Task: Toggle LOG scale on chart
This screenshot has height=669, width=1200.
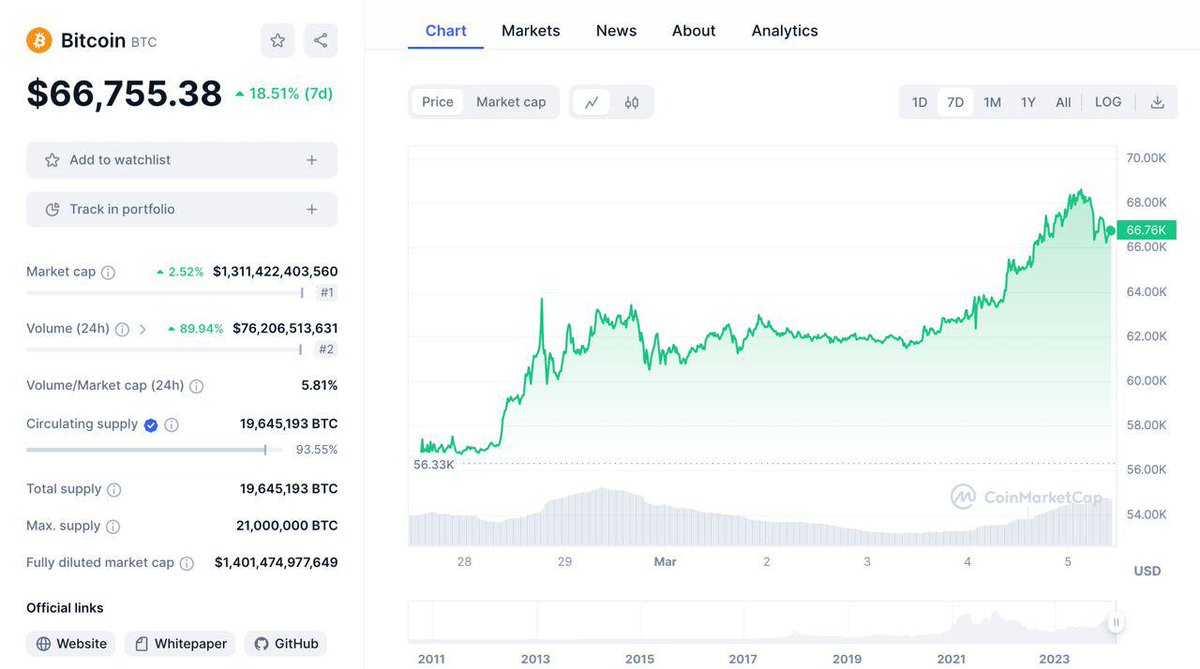Action: click(1108, 102)
